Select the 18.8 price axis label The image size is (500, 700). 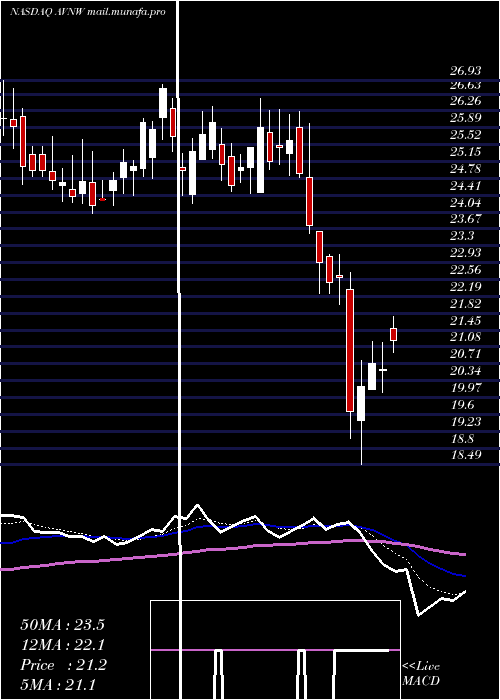click(x=462, y=439)
